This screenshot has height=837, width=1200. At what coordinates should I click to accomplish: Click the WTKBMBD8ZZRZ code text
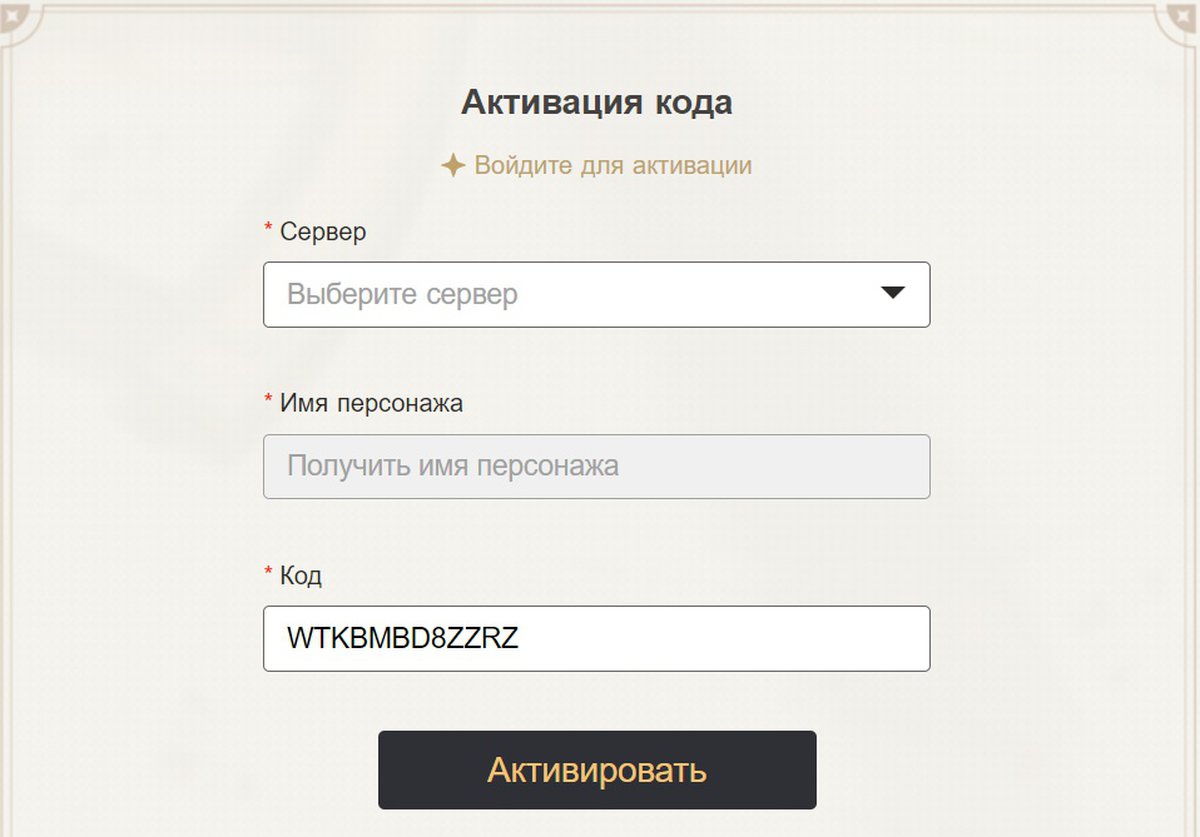[403, 638]
